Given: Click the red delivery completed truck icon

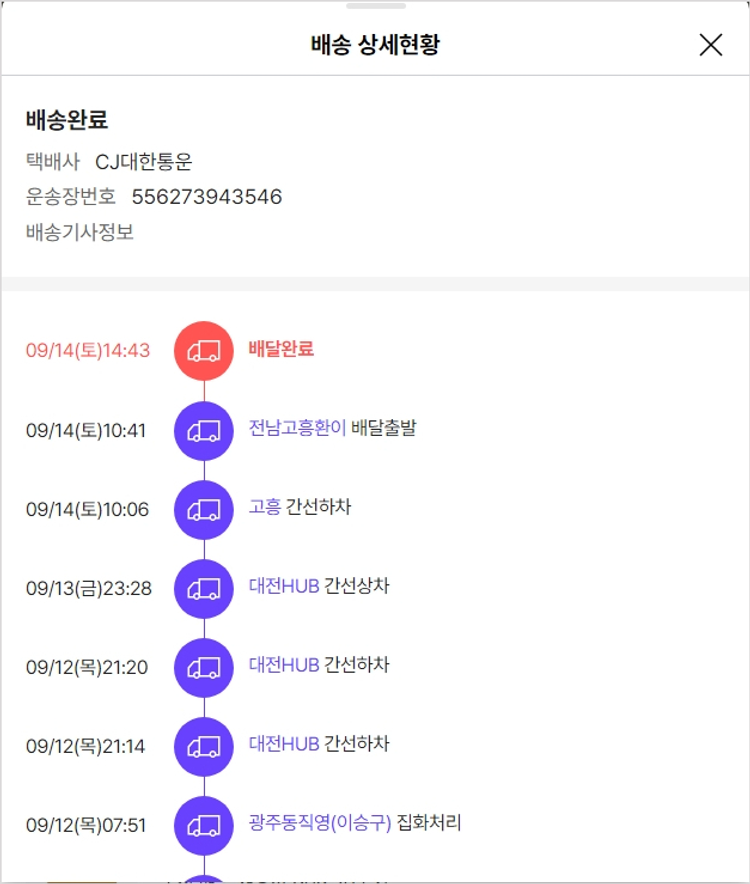Looking at the screenshot, I should [x=204, y=351].
